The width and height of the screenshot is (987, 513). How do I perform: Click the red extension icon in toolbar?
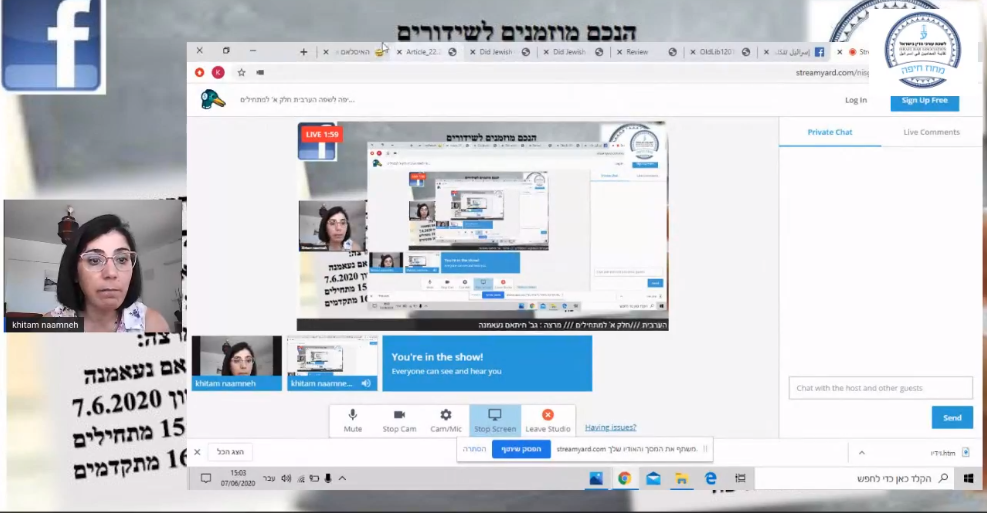tap(200, 72)
